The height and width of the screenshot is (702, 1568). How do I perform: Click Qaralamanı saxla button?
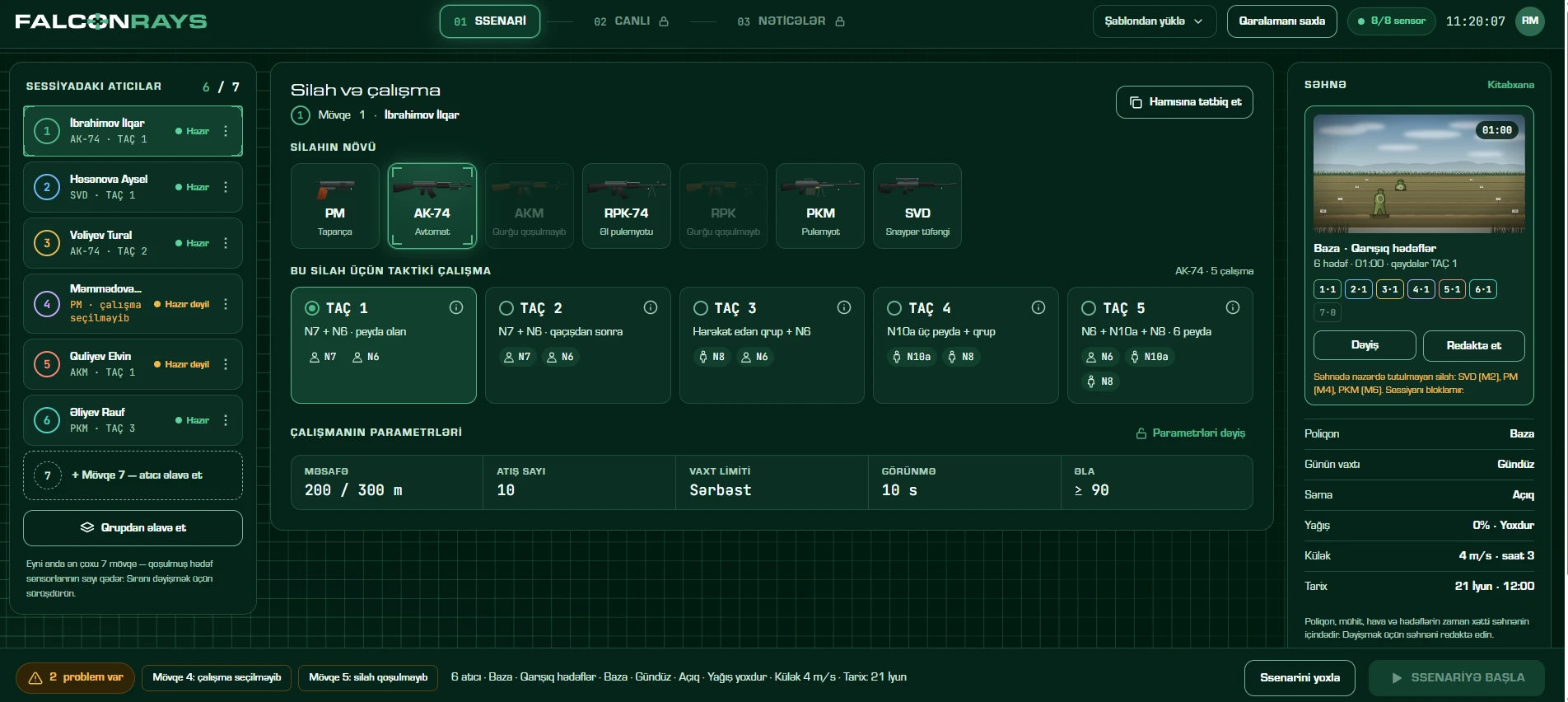[x=1282, y=21]
